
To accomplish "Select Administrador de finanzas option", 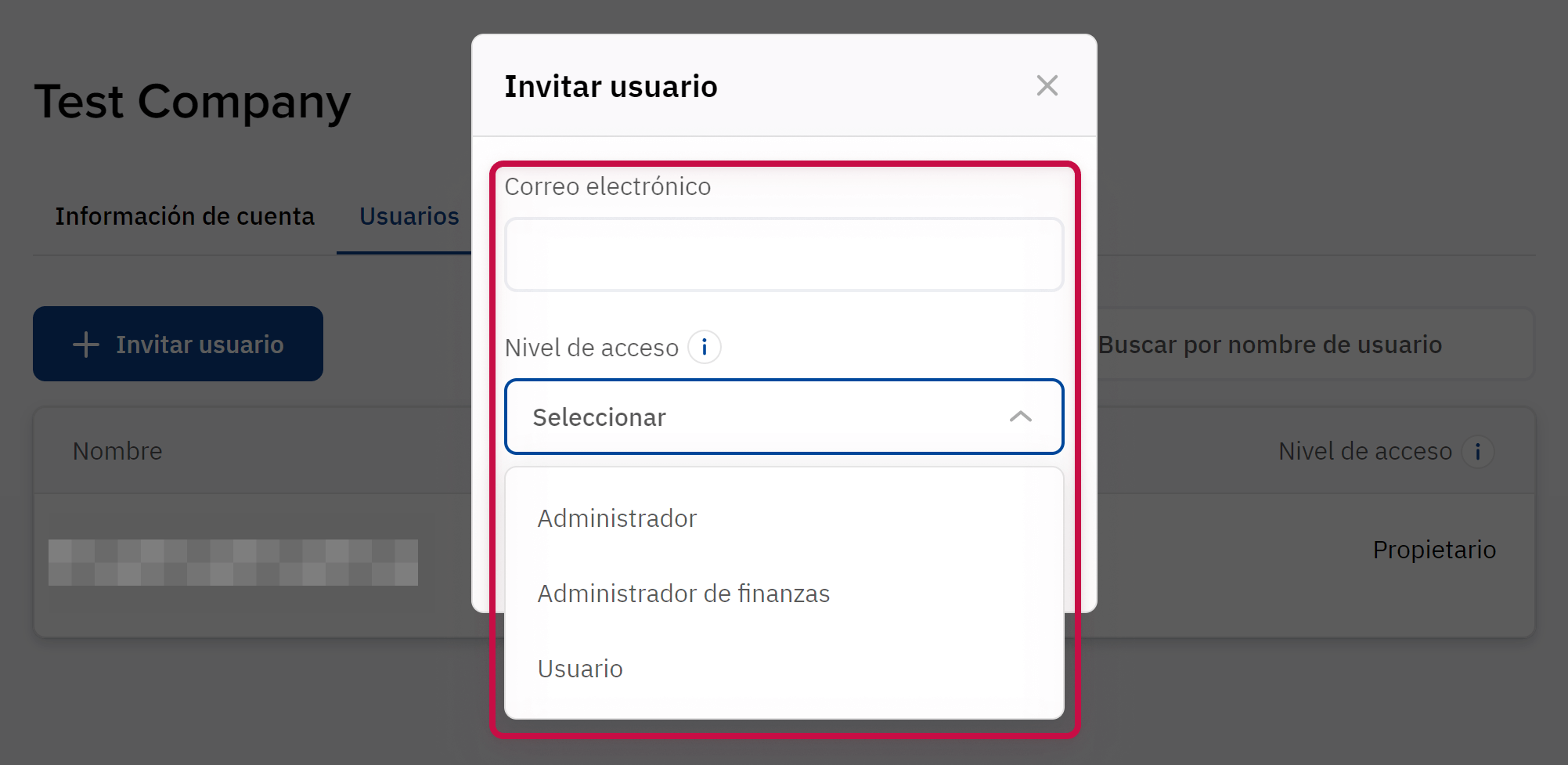I will tap(683, 594).
